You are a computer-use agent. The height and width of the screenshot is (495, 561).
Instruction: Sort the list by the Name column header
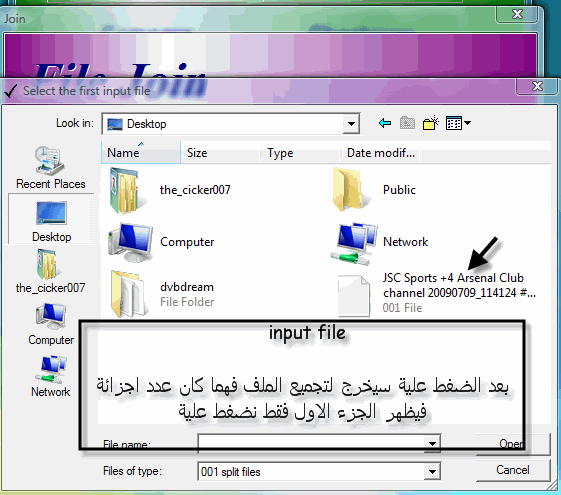pos(141,153)
